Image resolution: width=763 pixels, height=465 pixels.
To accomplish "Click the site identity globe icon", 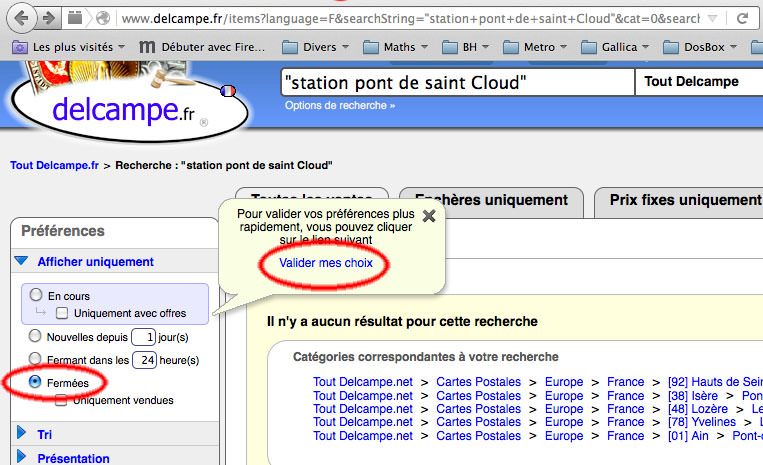I will [103, 18].
